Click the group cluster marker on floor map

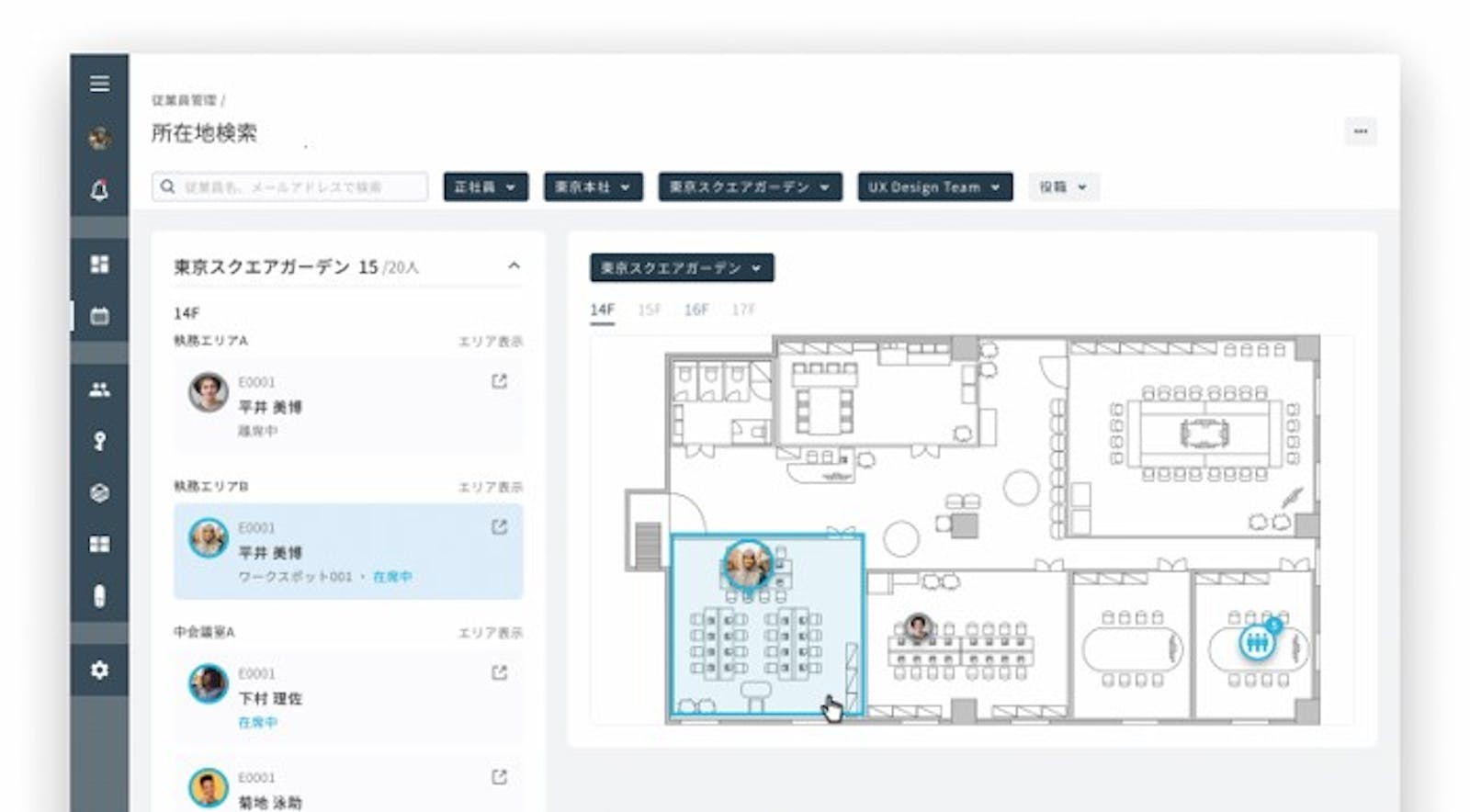1257,641
